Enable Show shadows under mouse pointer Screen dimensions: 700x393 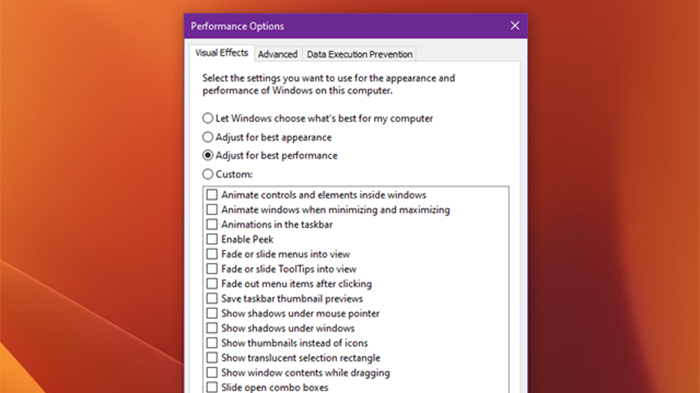[x=212, y=313]
